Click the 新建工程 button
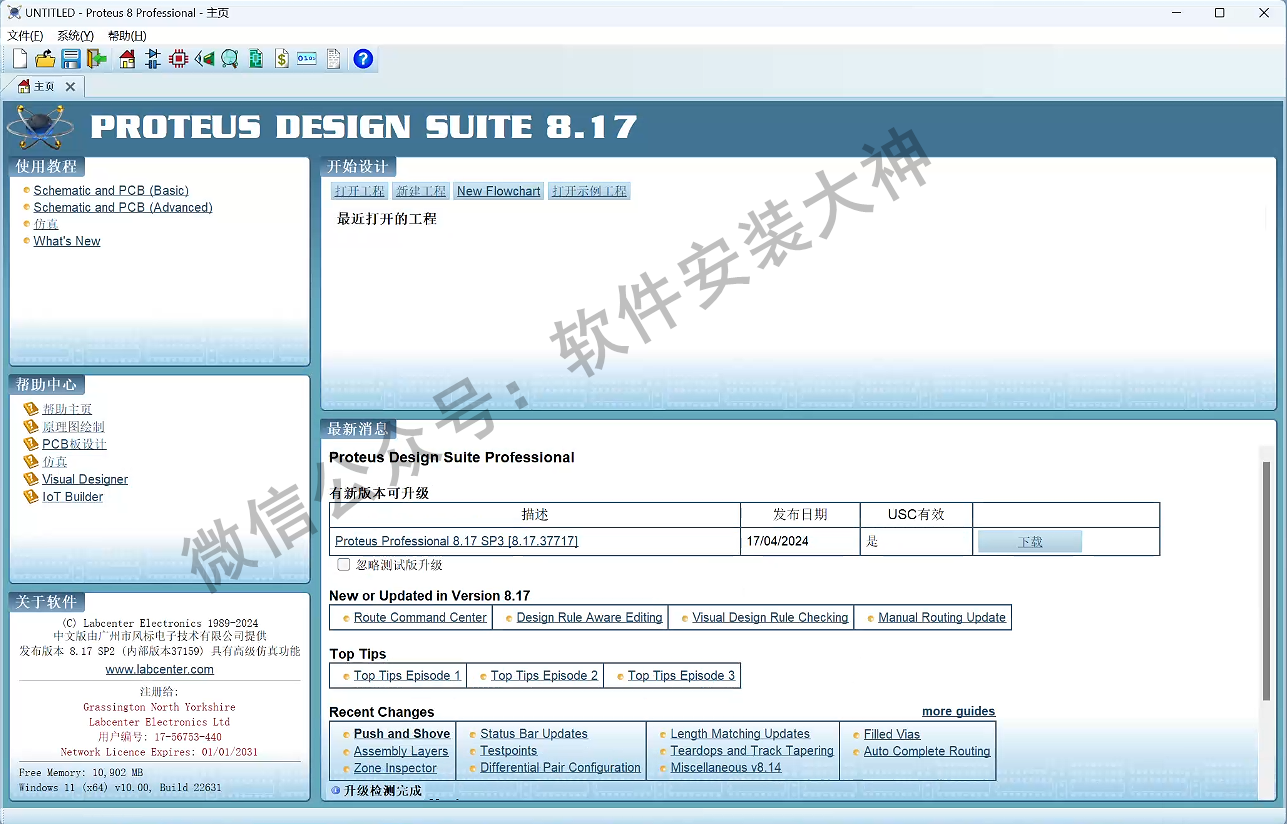1287x824 pixels. pyautogui.click(x=421, y=191)
